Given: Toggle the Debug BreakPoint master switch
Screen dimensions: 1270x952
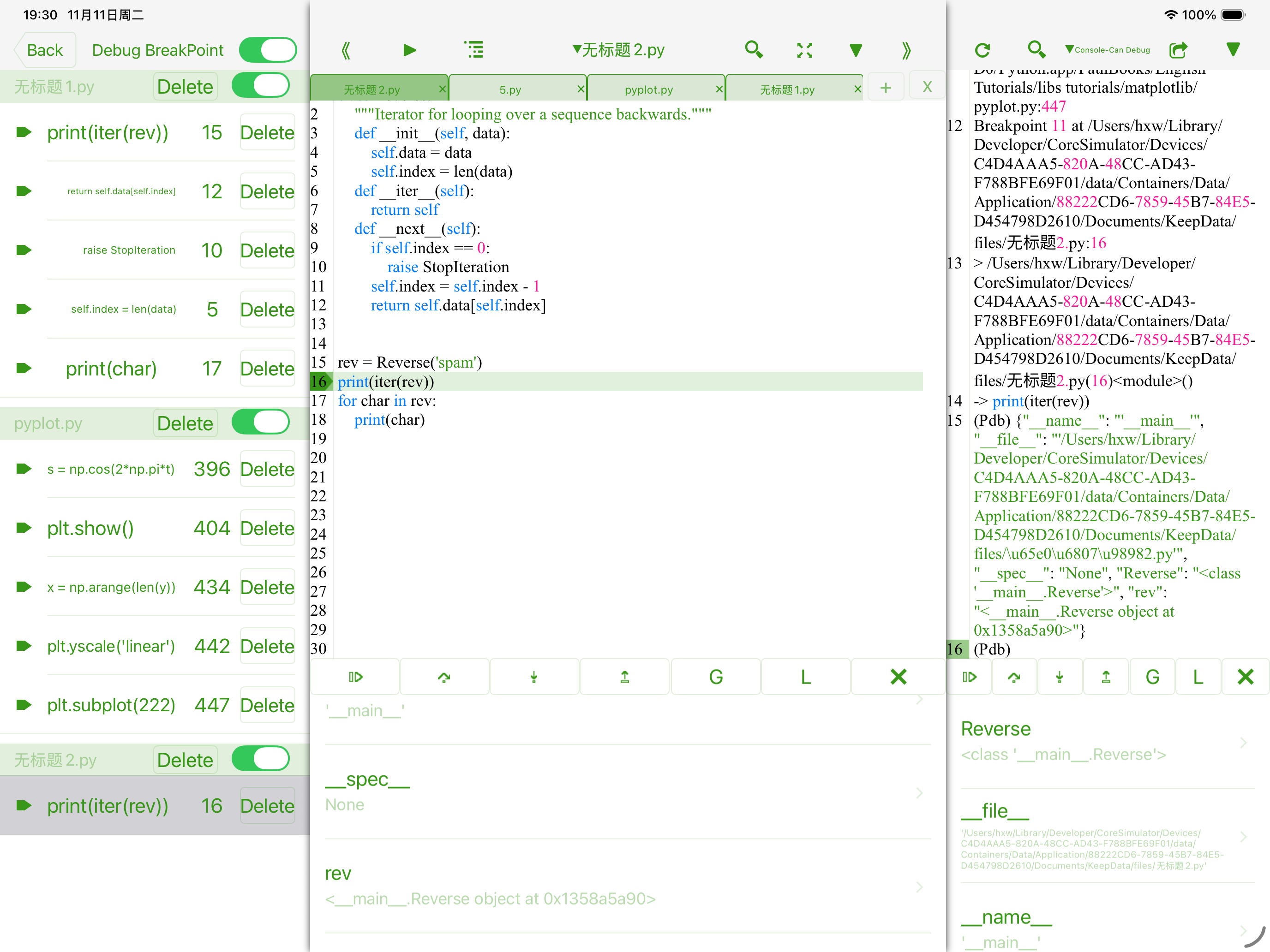Looking at the screenshot, I should [x=268, y=50].
